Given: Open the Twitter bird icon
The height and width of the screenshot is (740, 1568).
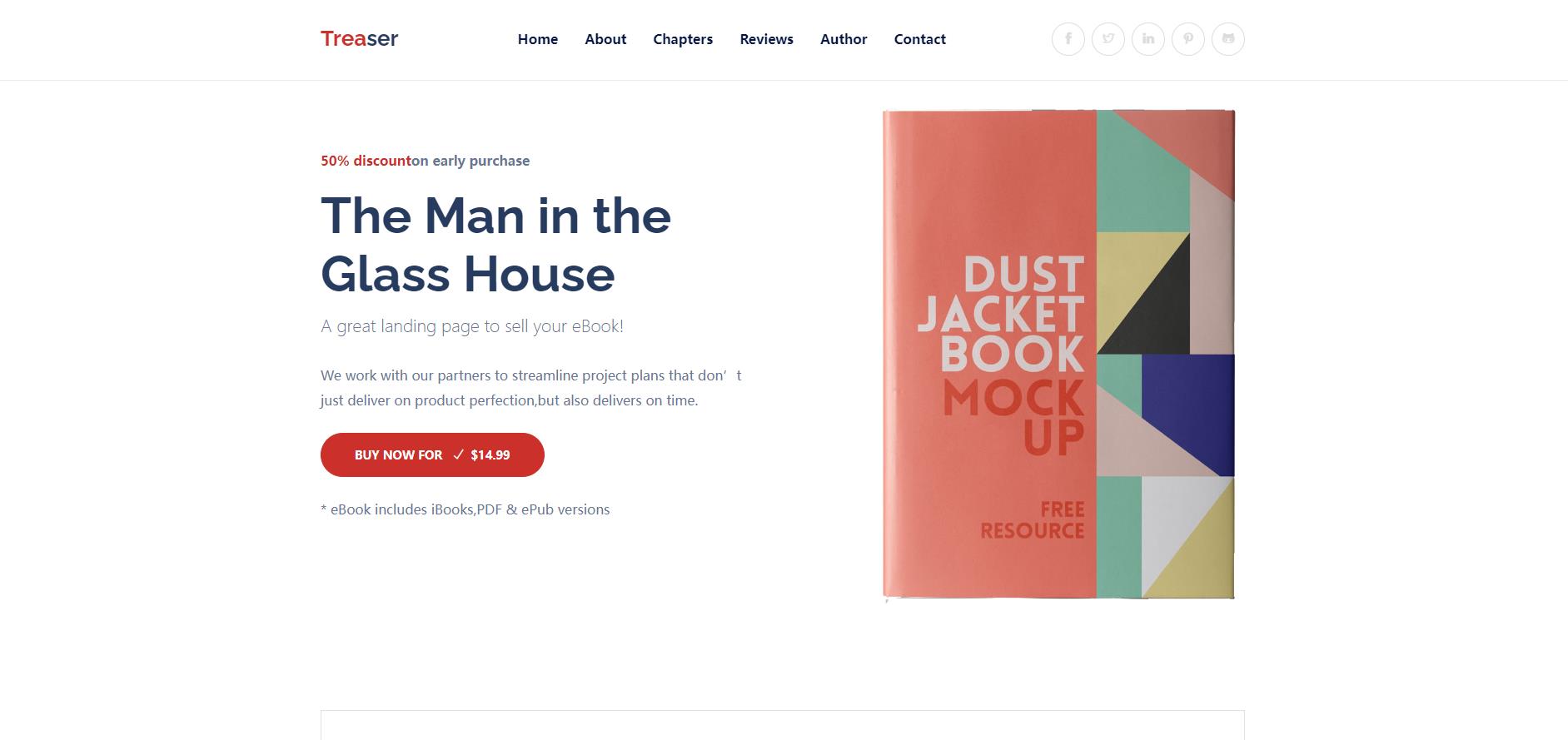Looking at the screenshot, I should tap(1108, 39).
